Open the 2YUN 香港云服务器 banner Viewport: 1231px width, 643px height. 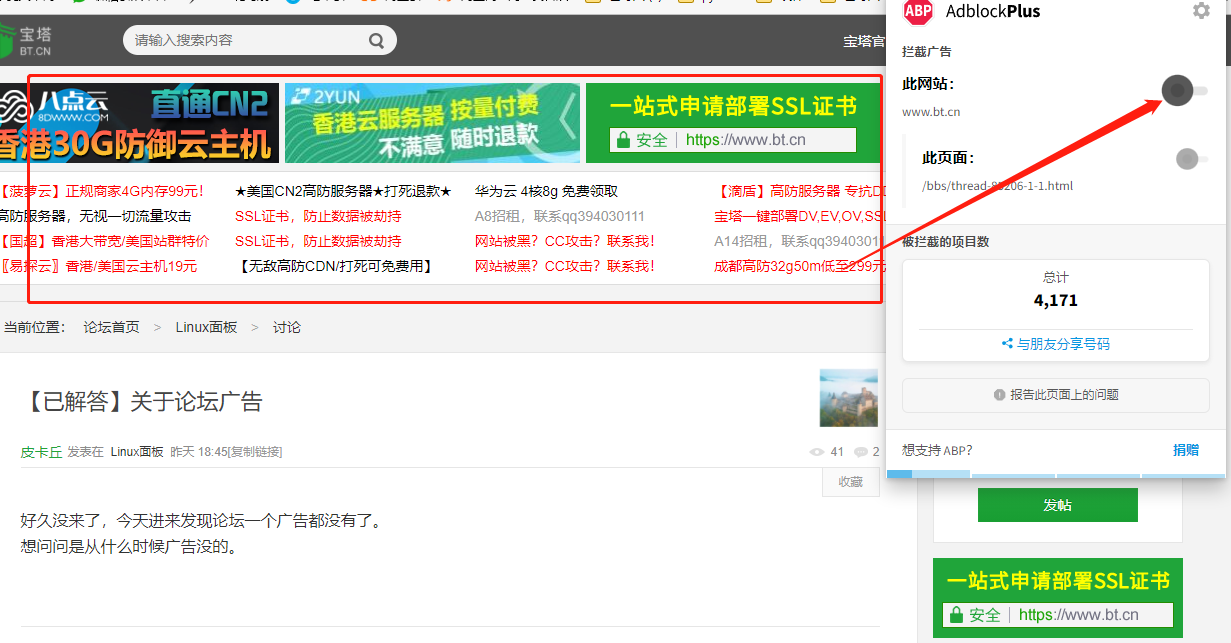pyautogui.click(x=432, y=123)
